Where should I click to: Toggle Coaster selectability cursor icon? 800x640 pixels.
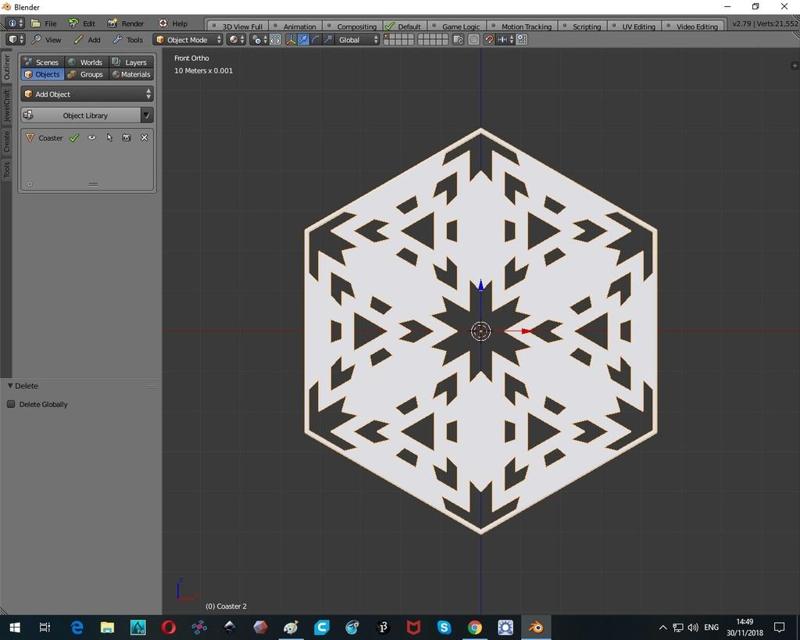109,138
